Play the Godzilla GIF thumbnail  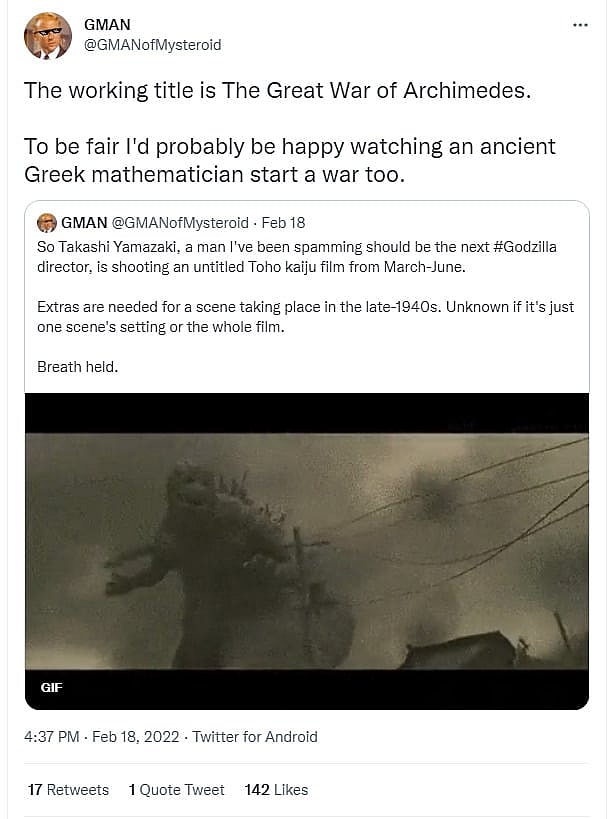(307, 551)
